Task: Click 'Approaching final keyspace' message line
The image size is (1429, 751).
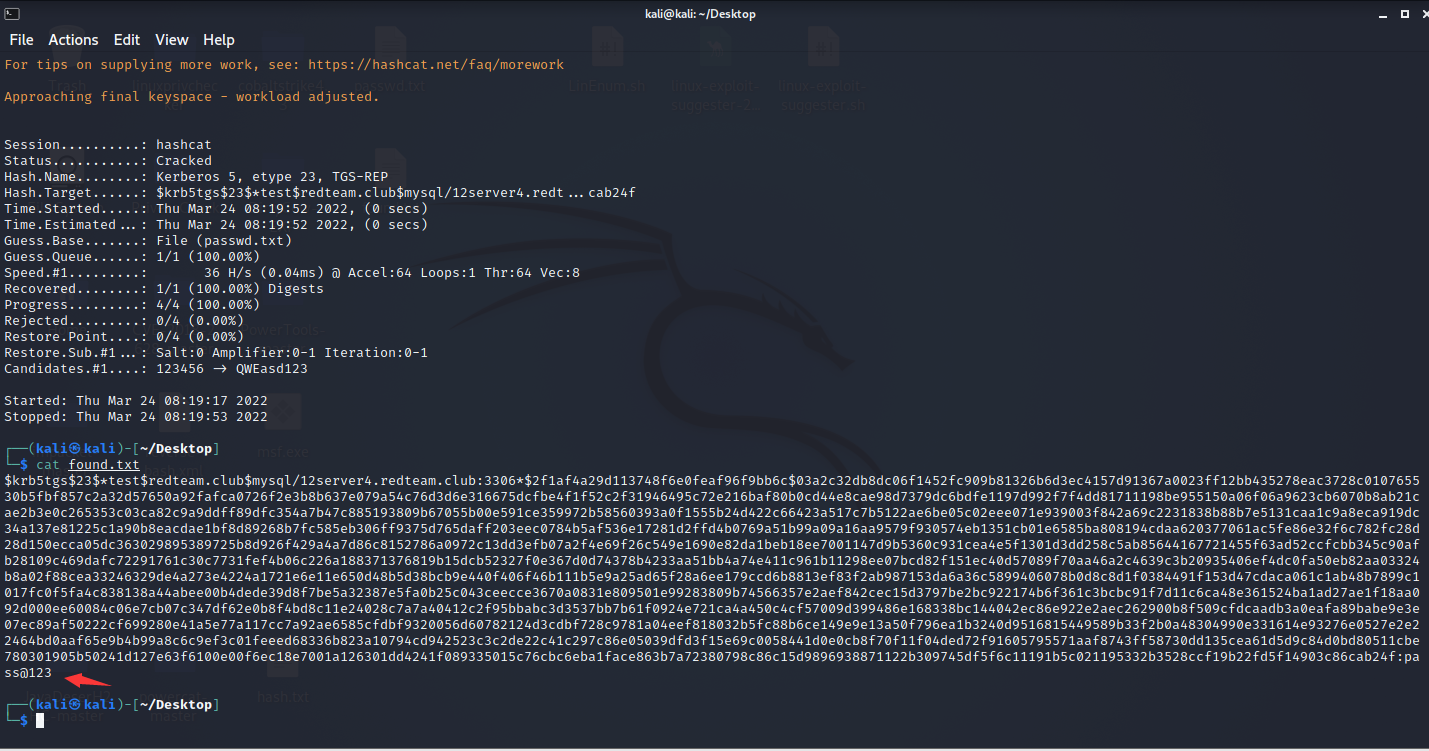Action: pyautogui.click(x=192, y=96)
